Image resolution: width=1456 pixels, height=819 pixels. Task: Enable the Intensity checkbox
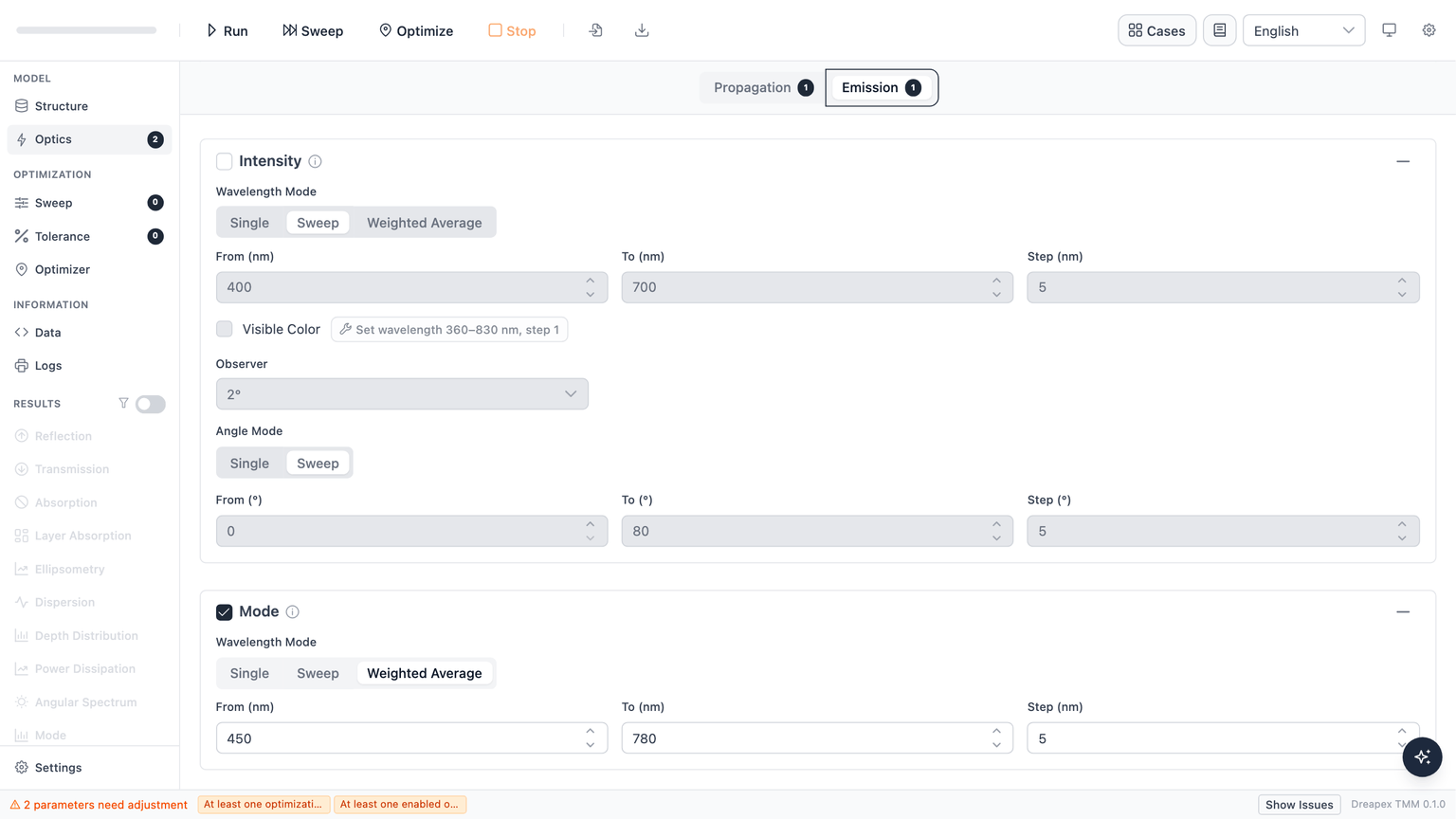coord(224,161)
